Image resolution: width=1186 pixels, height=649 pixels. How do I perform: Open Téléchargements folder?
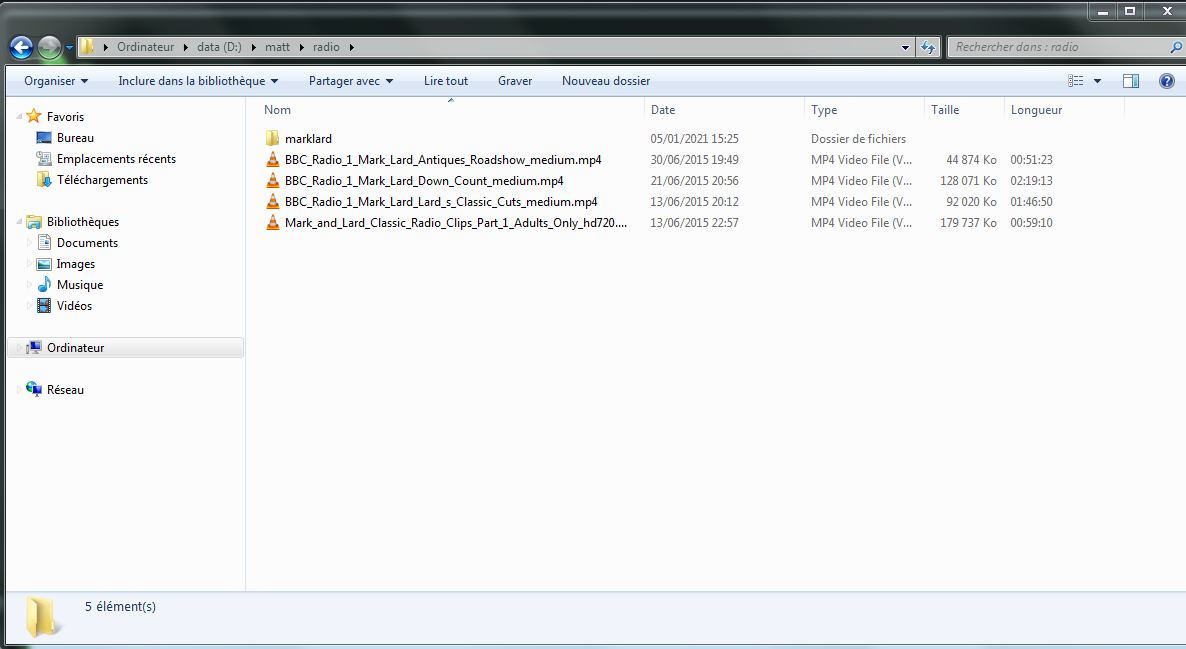point(102,180)
